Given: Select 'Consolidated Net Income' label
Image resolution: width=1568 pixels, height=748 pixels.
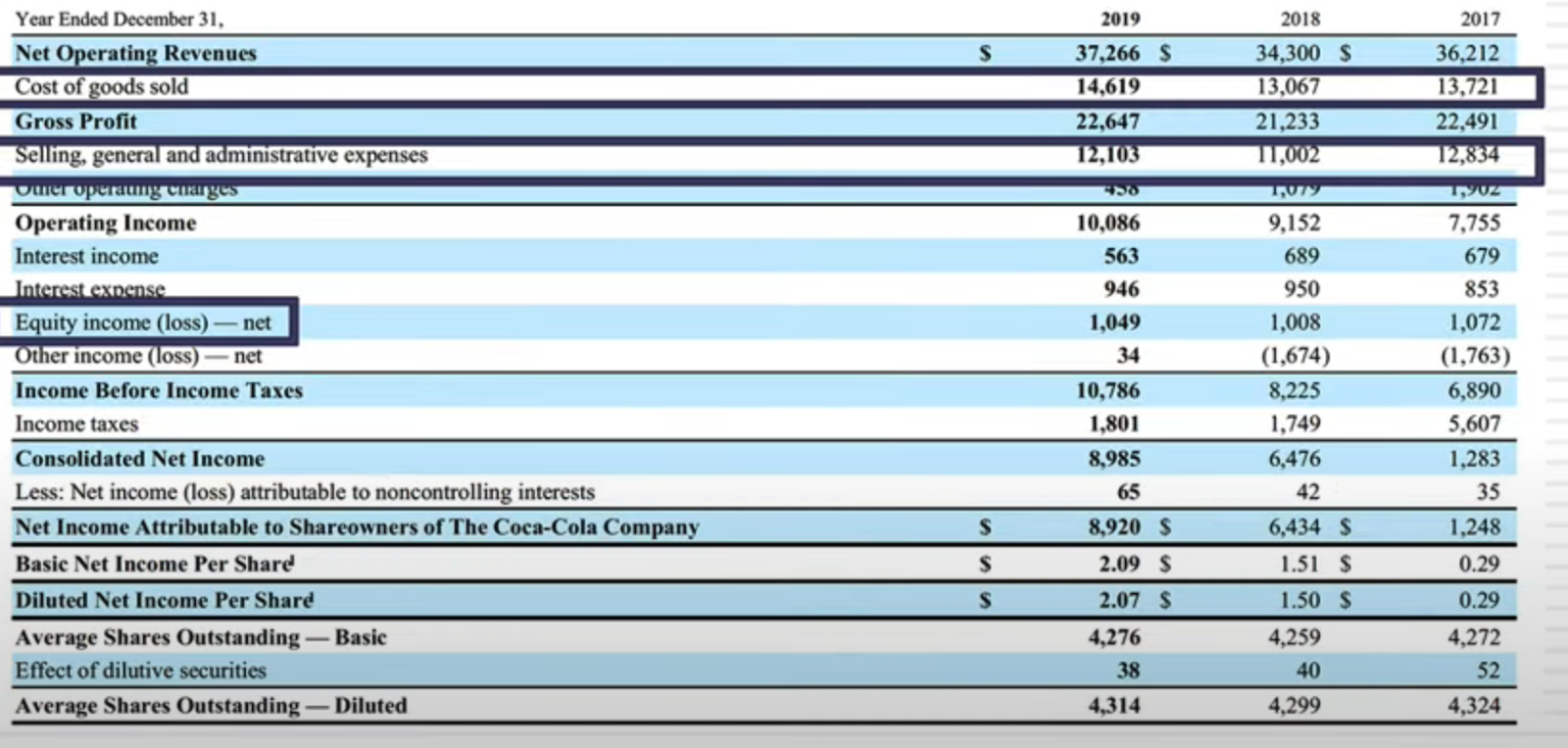Looking at the screenshot, I should [139, 459].
